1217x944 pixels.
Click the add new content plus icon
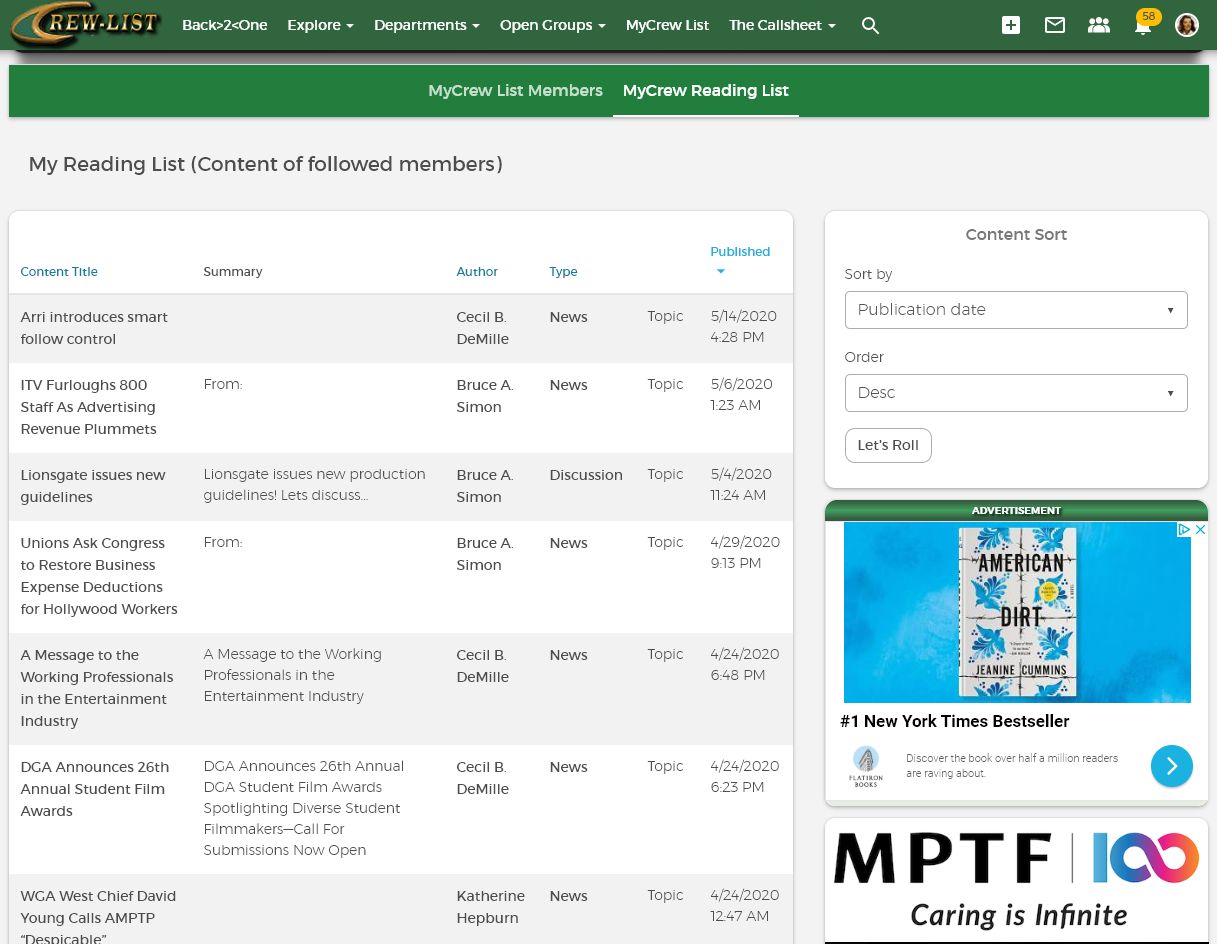pyautogui.click(x=1011, y=26)
